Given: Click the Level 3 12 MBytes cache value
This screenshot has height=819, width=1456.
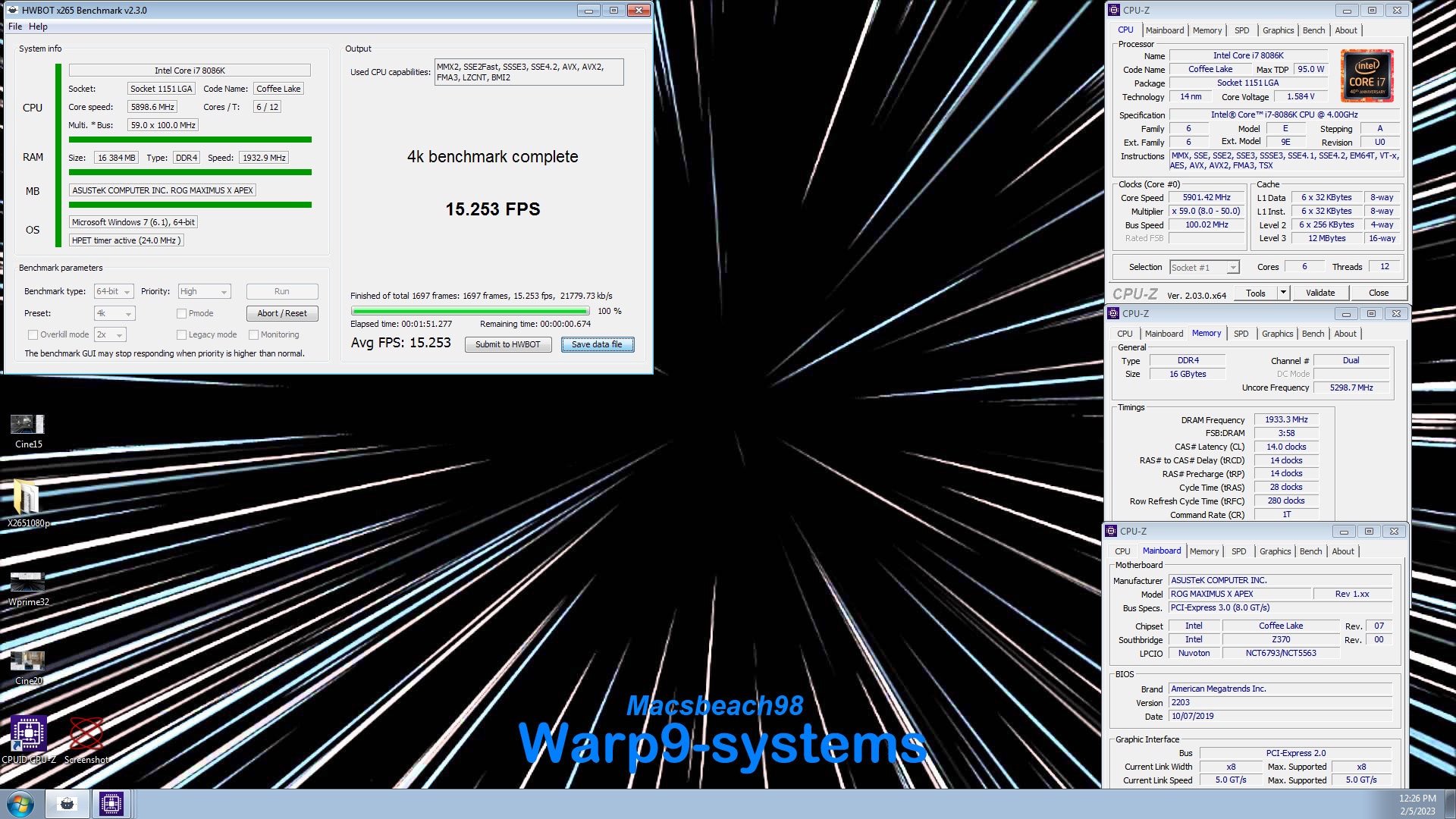Looking at the screenshot, I should [1326, 238].
